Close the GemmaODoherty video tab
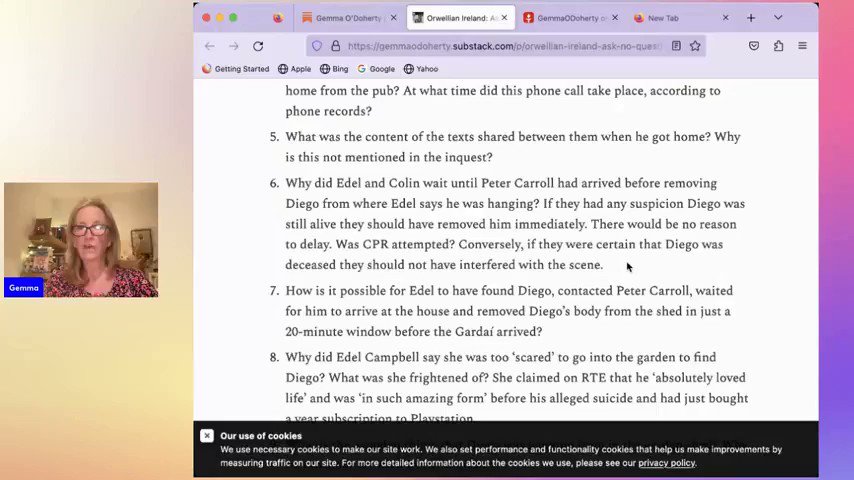854x480 pixels. coord(615,18)
